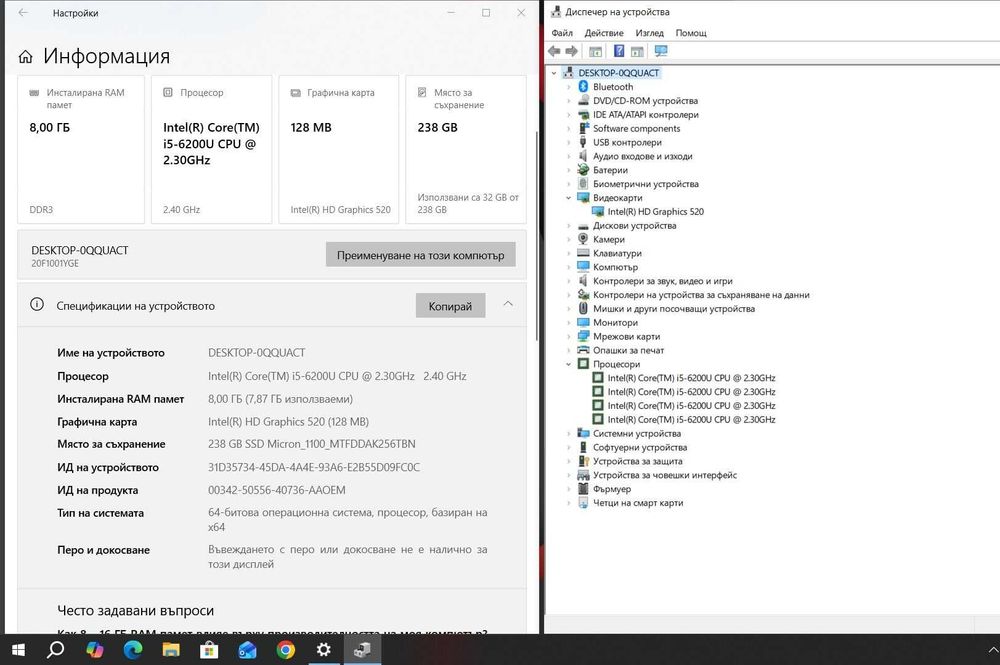Open the Изглед menu
This screenshot has width=1000, height=665.
click(649, 33)
